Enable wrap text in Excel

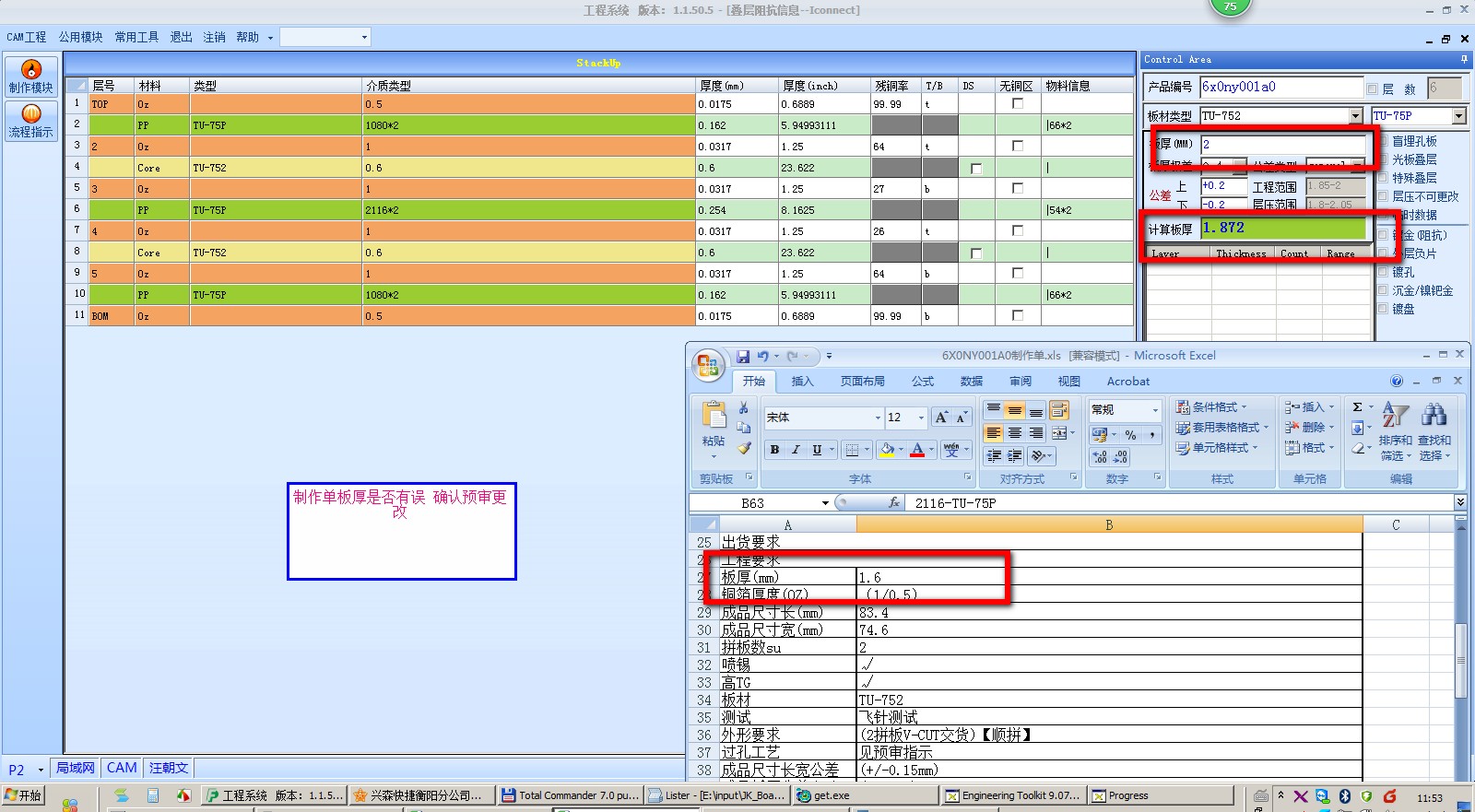pyautogui.click(x=1058, y=410)
